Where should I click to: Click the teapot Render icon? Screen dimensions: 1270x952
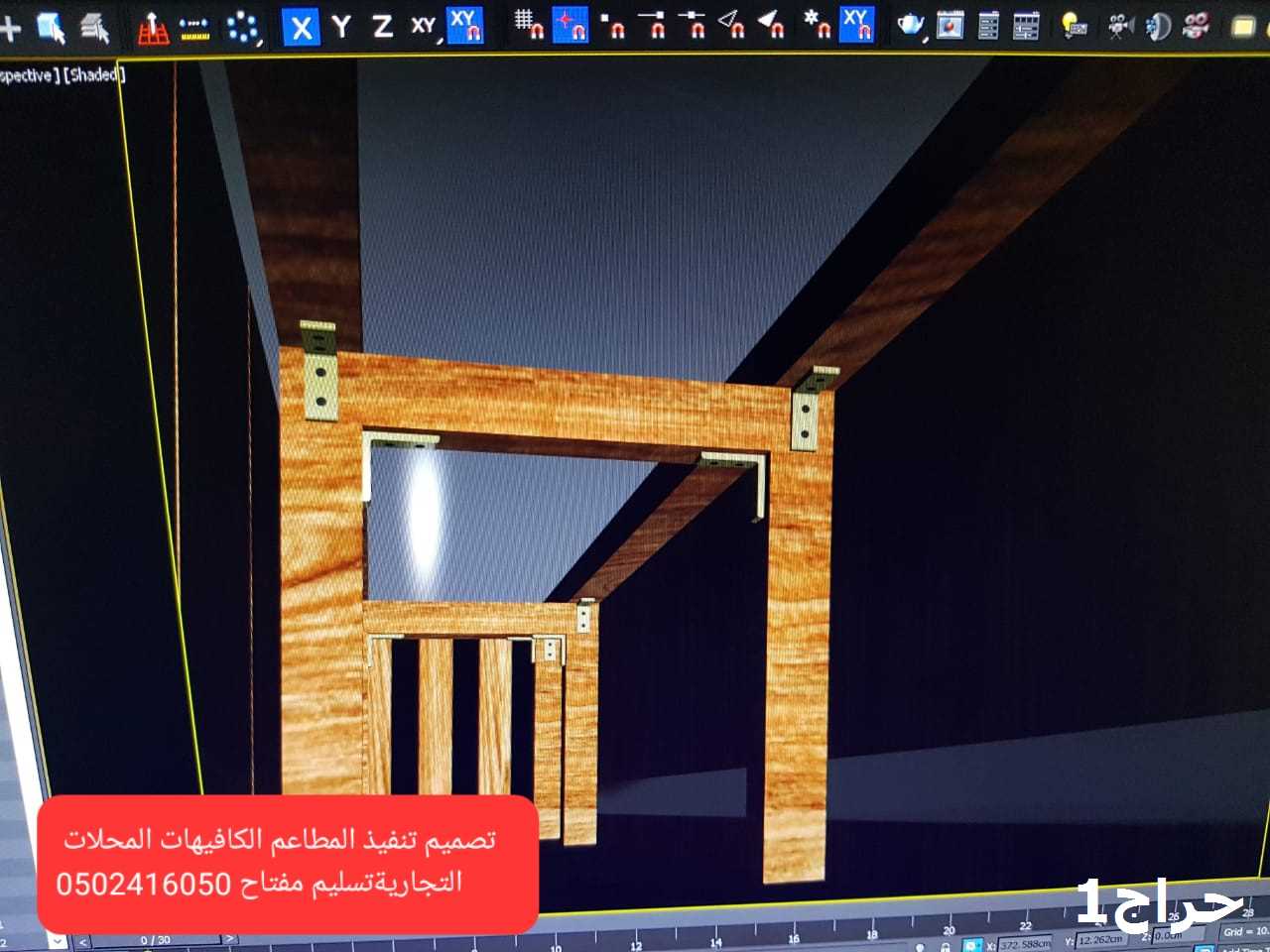click(x=910, y=25)
